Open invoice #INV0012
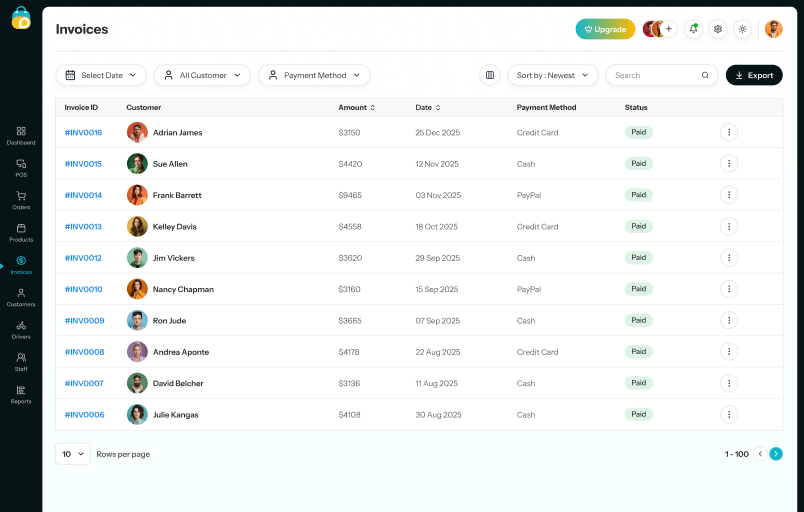Screen dimensions: 804x512 84,258
